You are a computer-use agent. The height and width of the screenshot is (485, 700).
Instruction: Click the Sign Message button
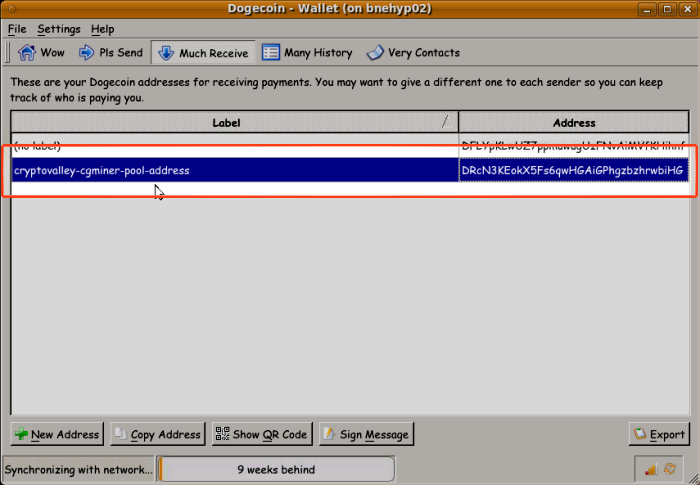367,434
